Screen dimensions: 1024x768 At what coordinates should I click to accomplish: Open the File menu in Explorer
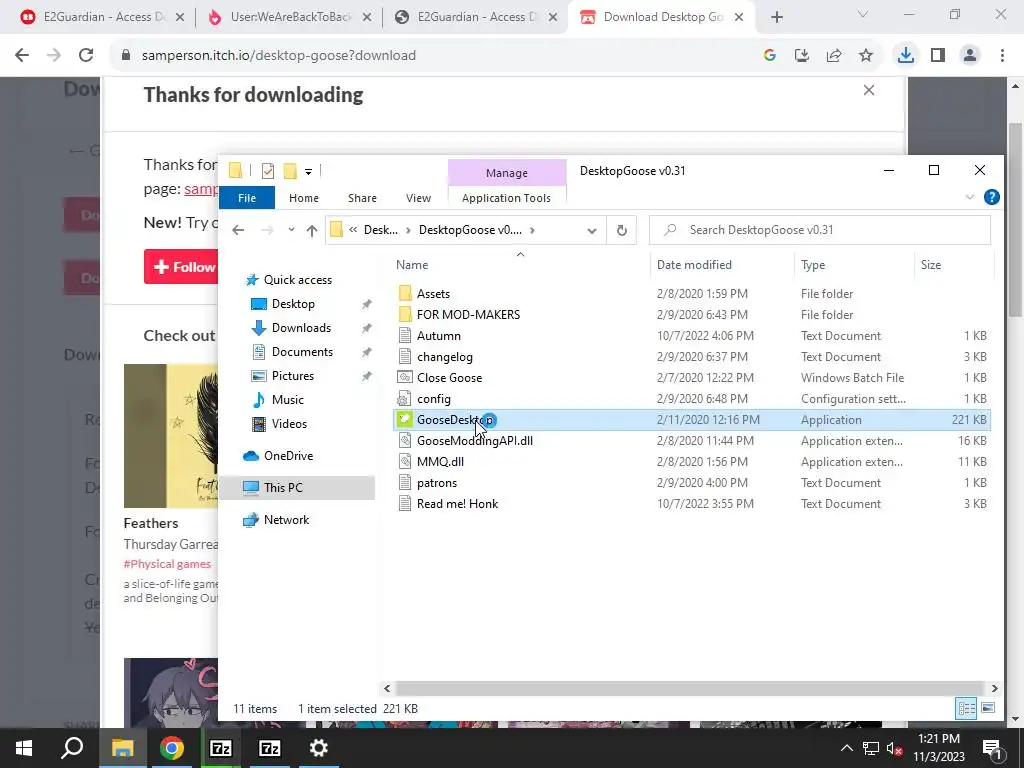pos(247,198)
